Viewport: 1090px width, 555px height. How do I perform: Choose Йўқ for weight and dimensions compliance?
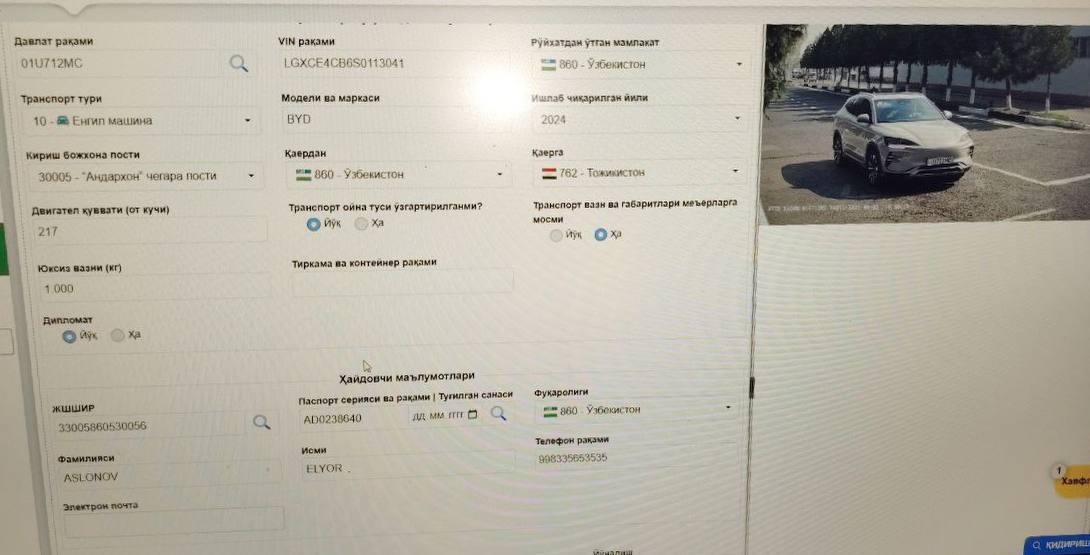click(555, 235)
